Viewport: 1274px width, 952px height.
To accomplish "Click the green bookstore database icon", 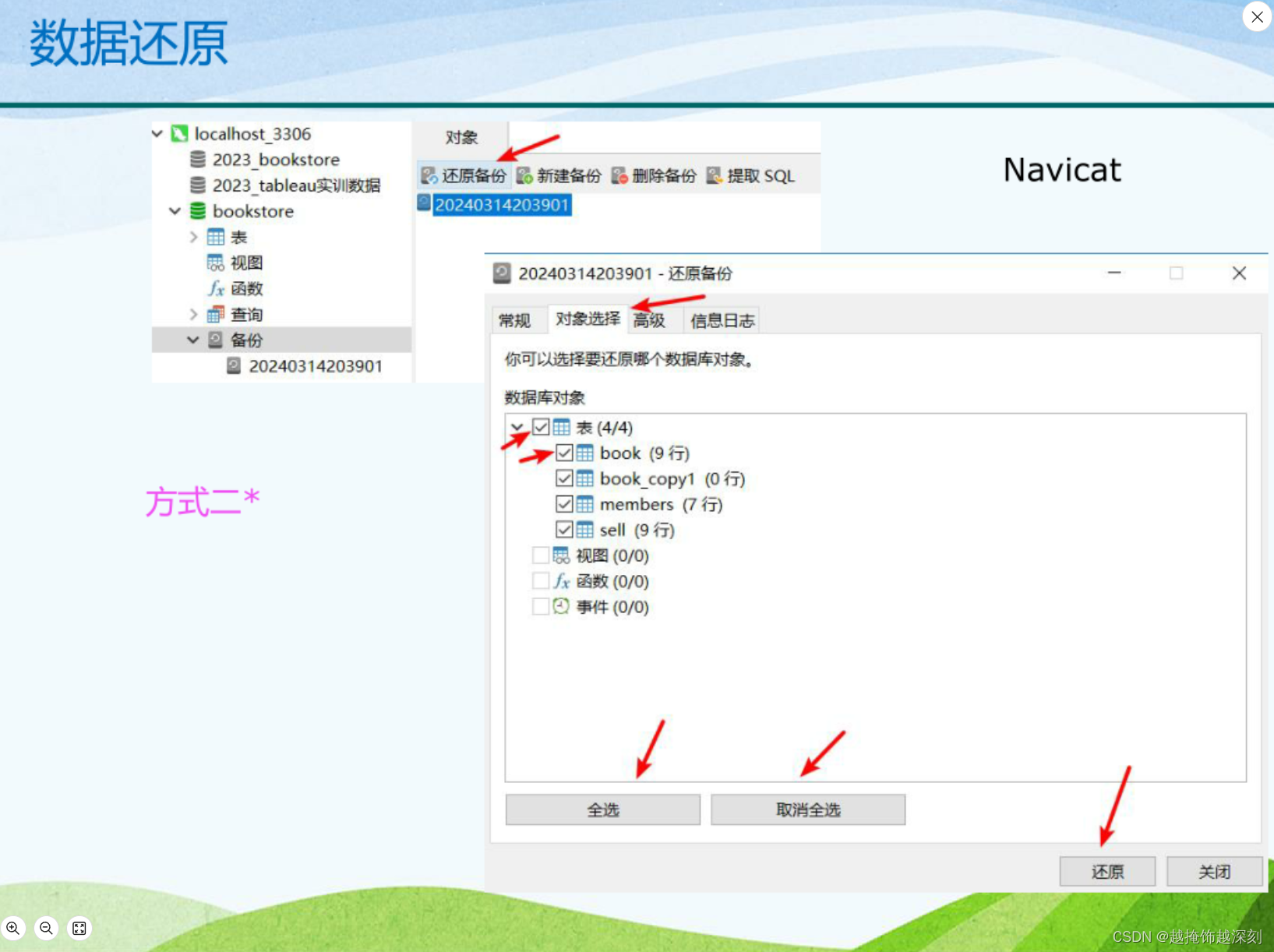I will click(x=198, y=211).
